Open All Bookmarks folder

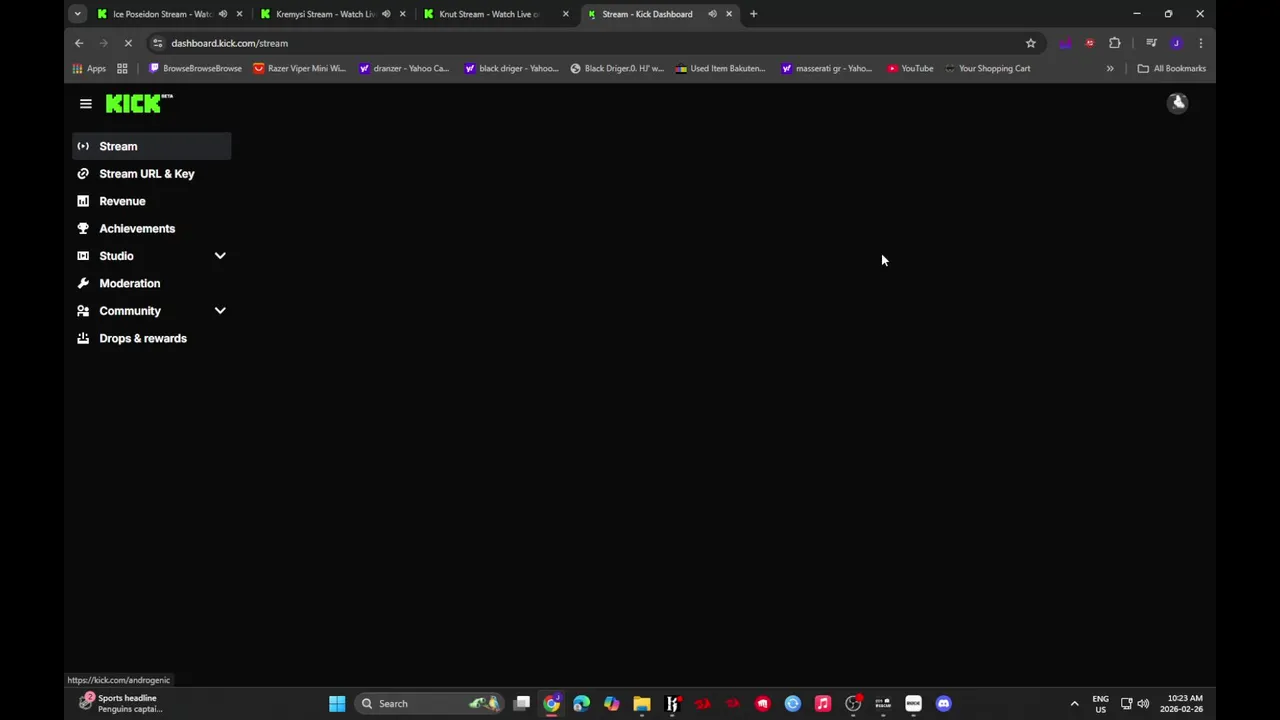1172,69
